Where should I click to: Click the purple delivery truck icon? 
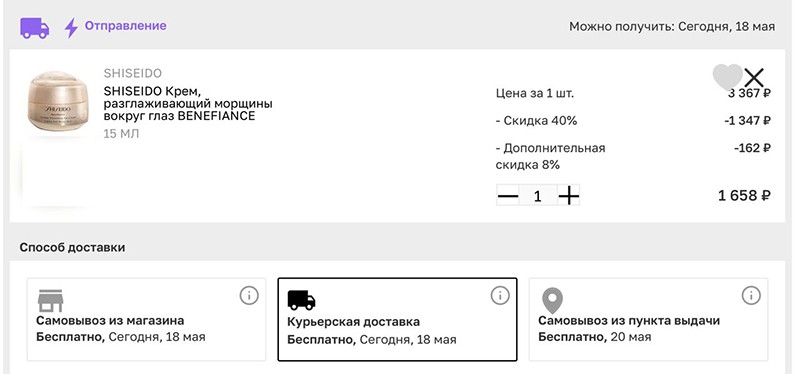pos(35,28)
